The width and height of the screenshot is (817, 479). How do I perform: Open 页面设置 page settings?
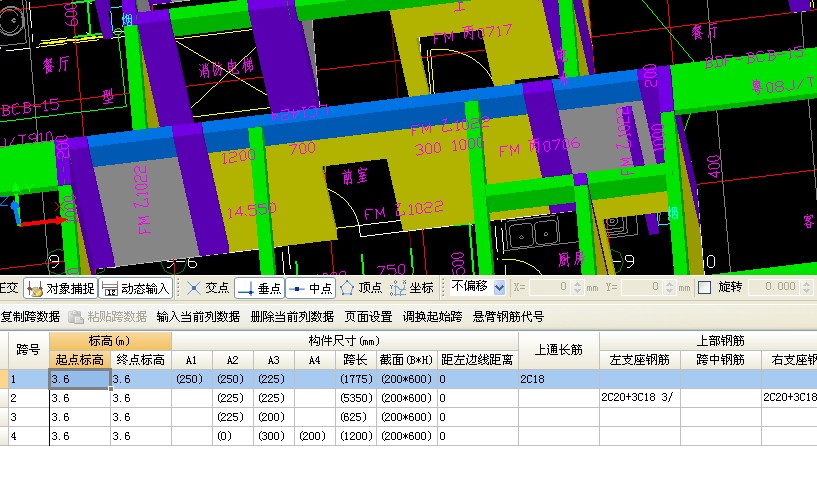click(x=368, y=316)
